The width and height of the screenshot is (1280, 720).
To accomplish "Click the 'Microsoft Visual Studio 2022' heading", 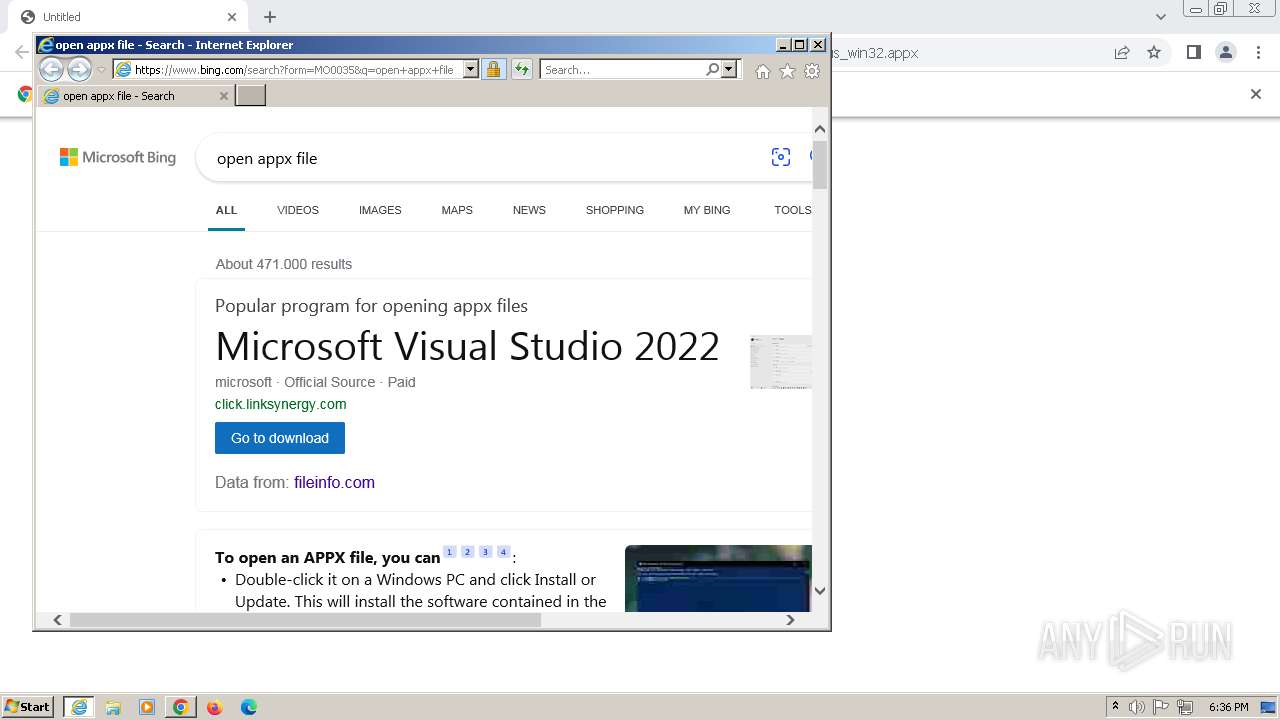I will click(x=467, y=346).
